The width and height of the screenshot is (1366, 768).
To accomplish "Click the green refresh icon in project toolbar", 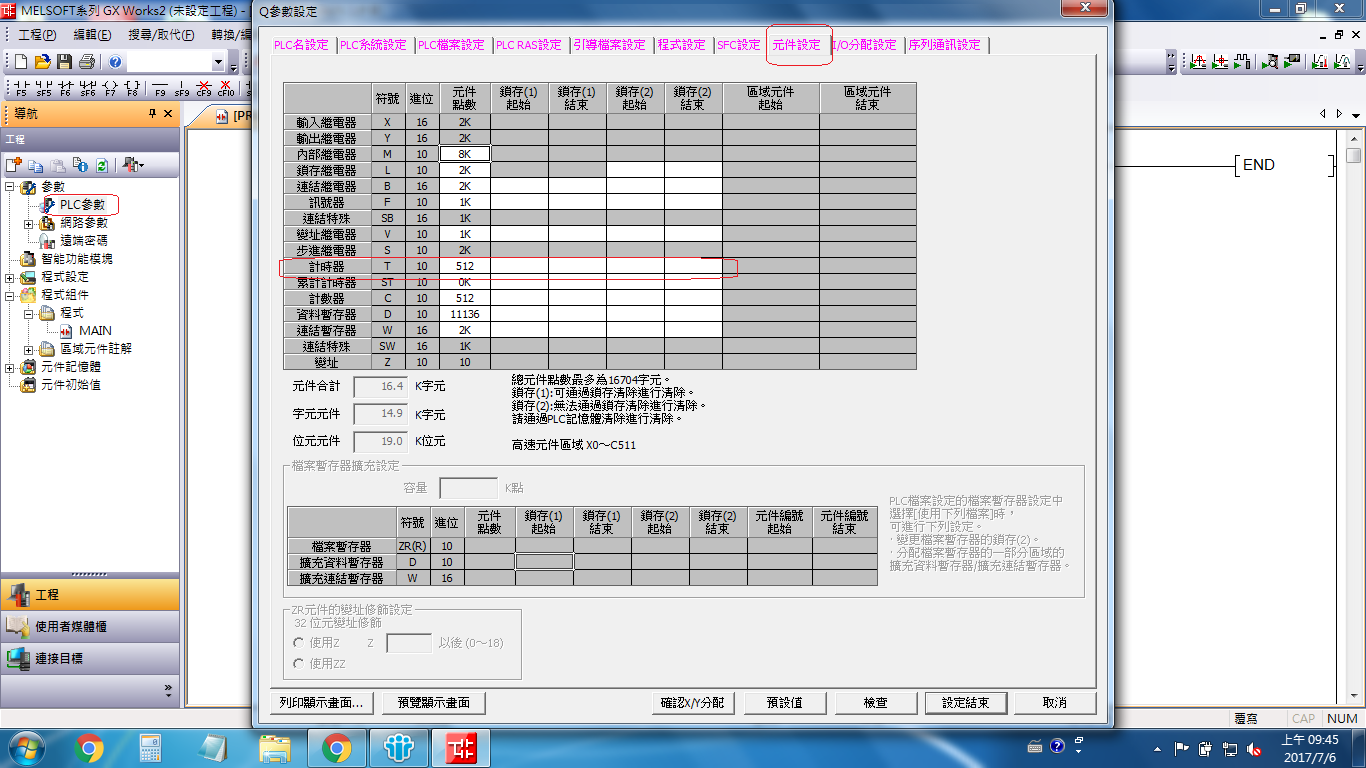I will pos(101,165).
